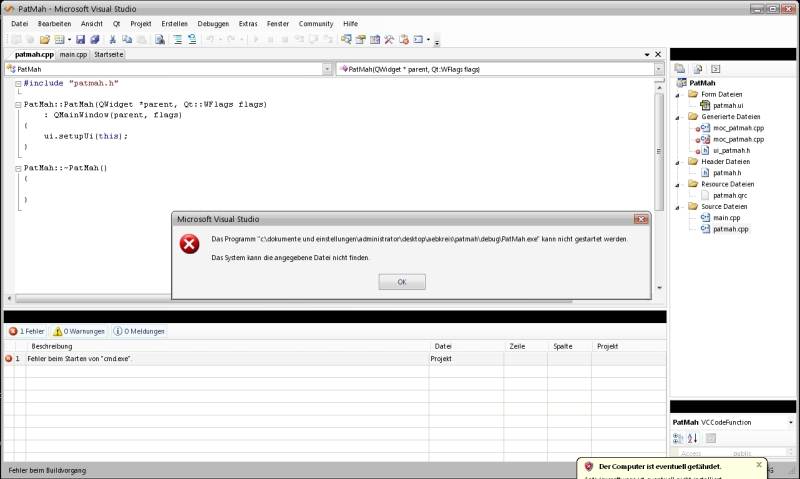Click the Save icon in the toolbar

(x=82, y=40)
